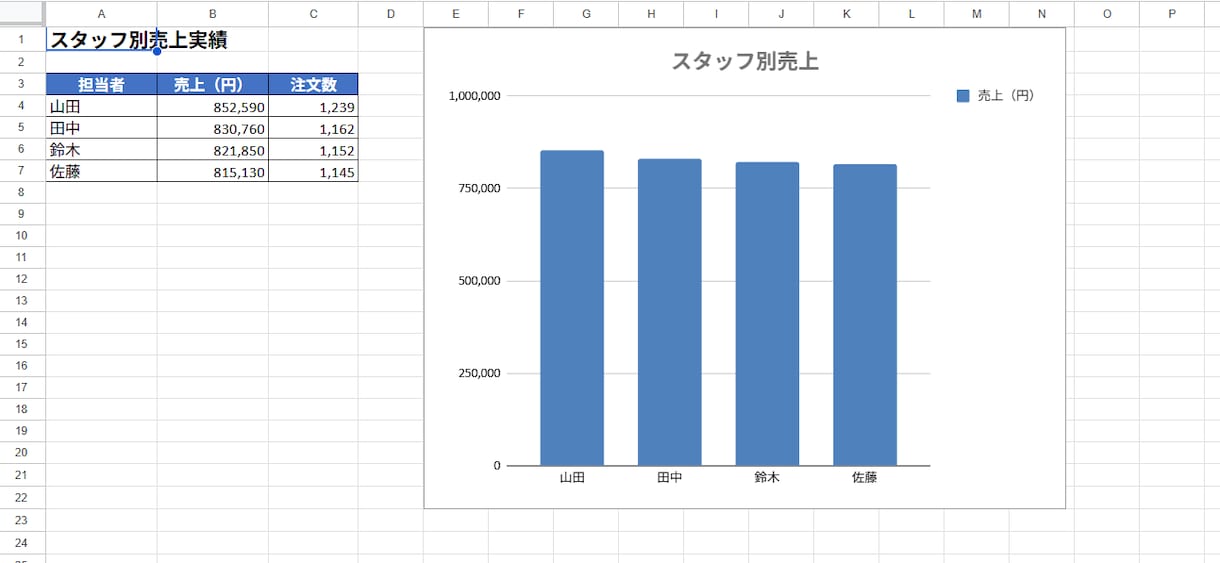Select row 1 header
The image size is (1220, 563).
[x=22, y=40]
